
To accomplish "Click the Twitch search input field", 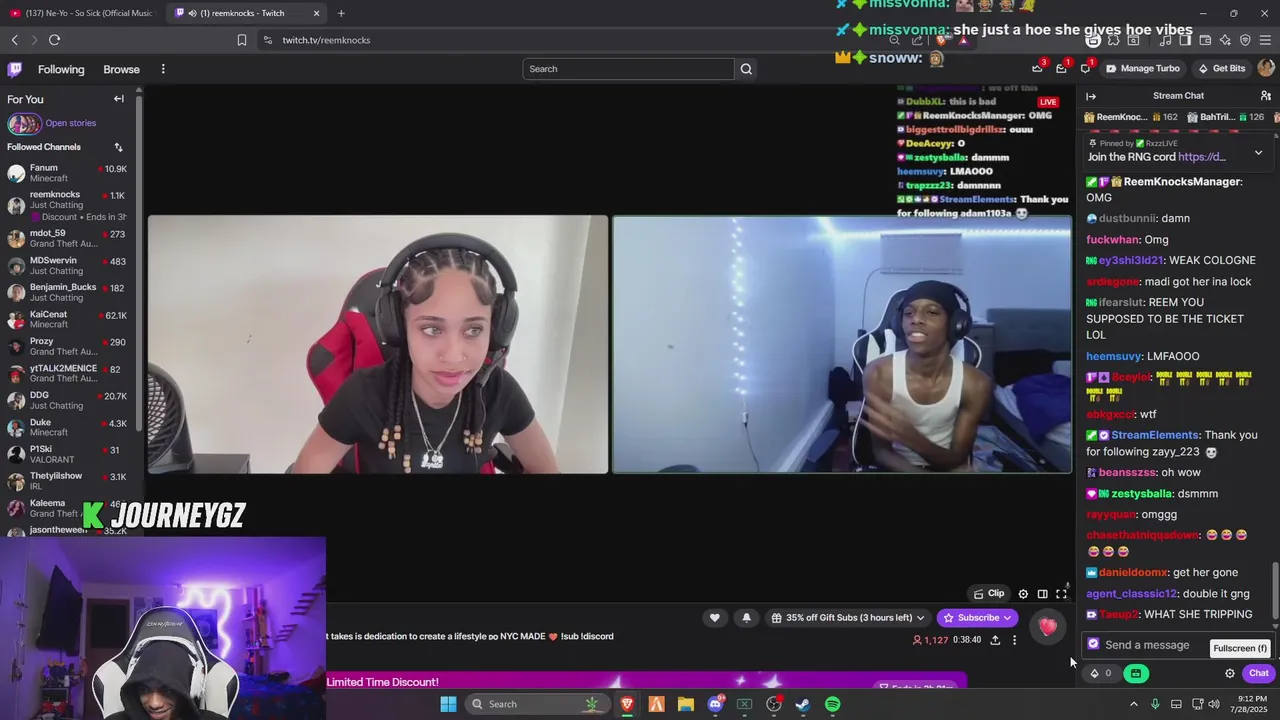I will tap(628, 69).
